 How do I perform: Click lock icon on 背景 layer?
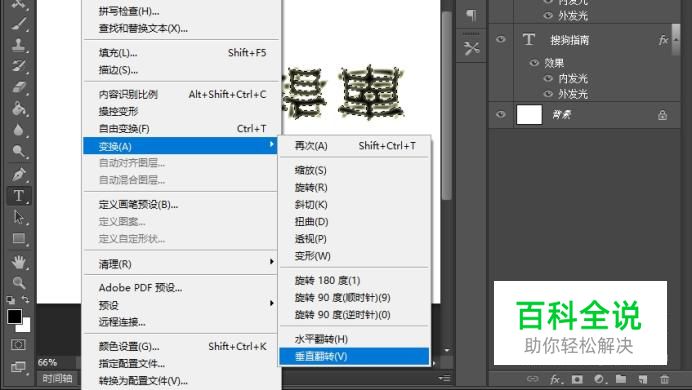662,115
